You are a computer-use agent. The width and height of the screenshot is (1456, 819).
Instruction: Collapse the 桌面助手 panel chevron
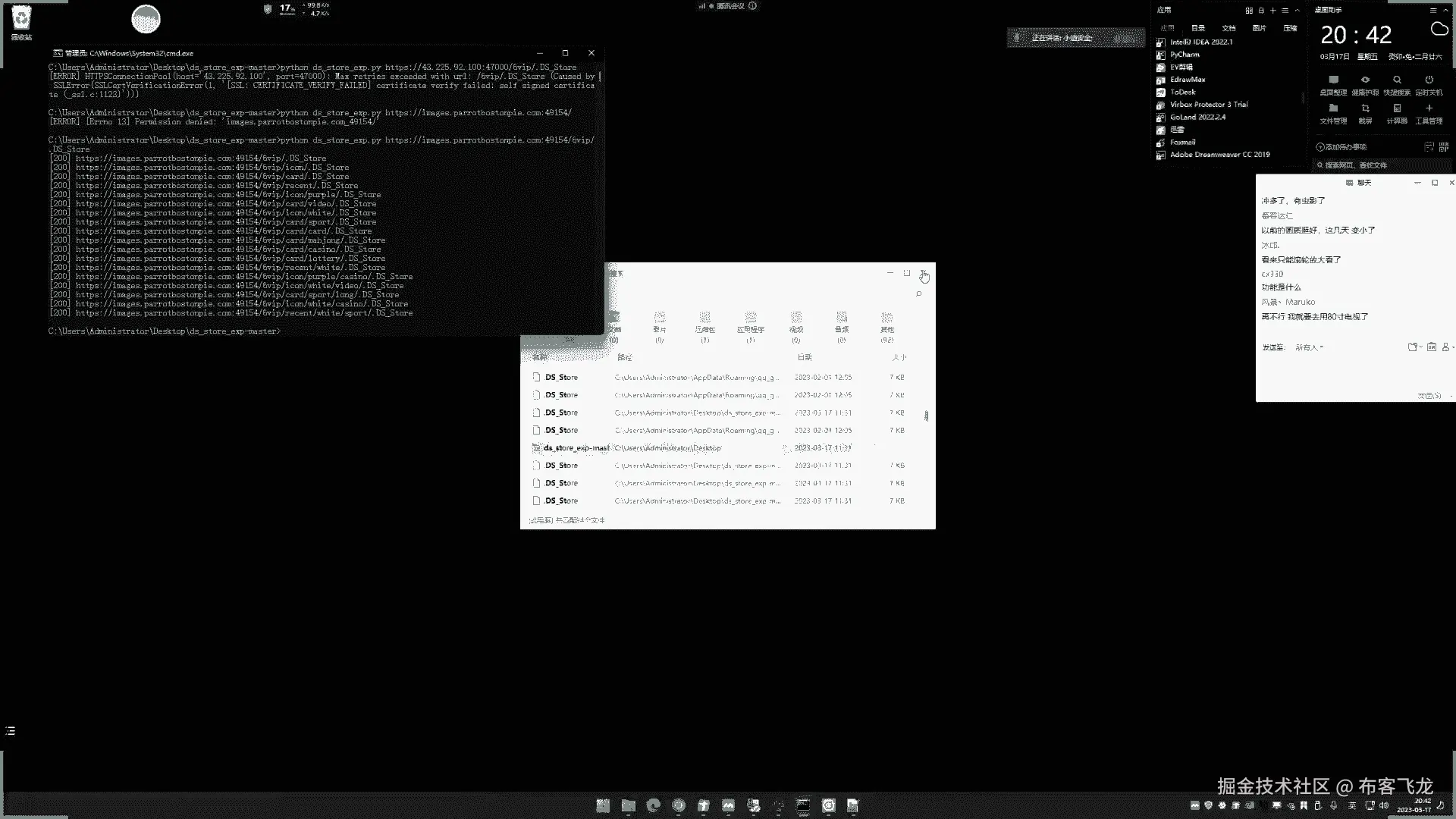1445,11
